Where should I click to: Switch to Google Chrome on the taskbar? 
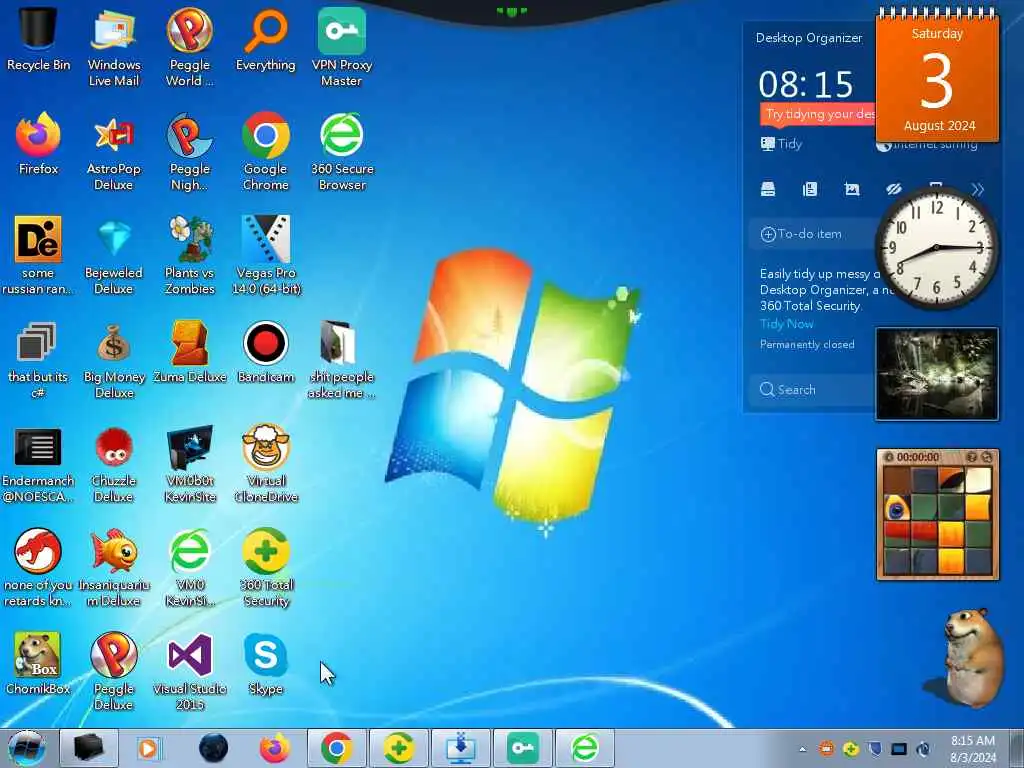(x=336, y=748)
